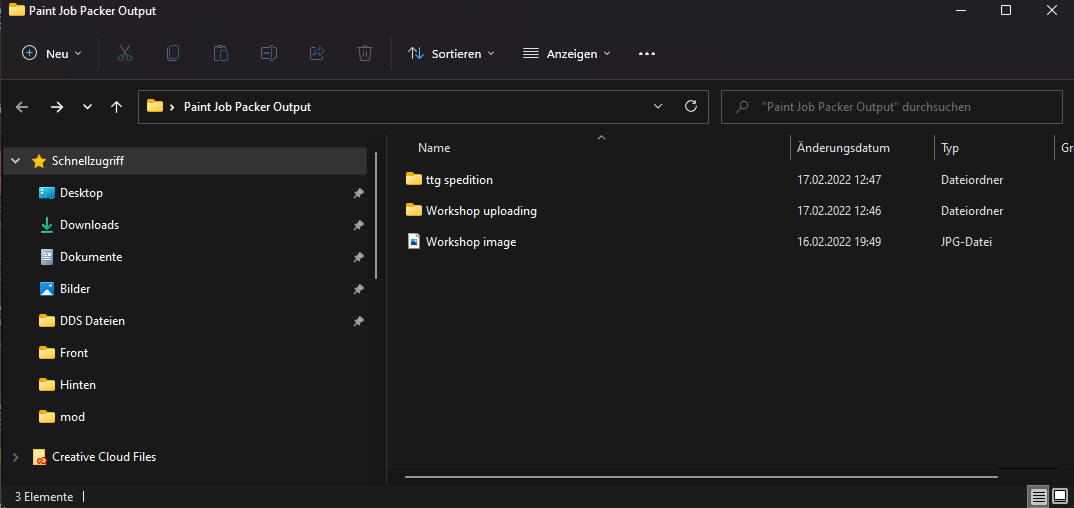The image size is (1074, 508).
Task: Select the Workshop image file
Action: [471, 242]
